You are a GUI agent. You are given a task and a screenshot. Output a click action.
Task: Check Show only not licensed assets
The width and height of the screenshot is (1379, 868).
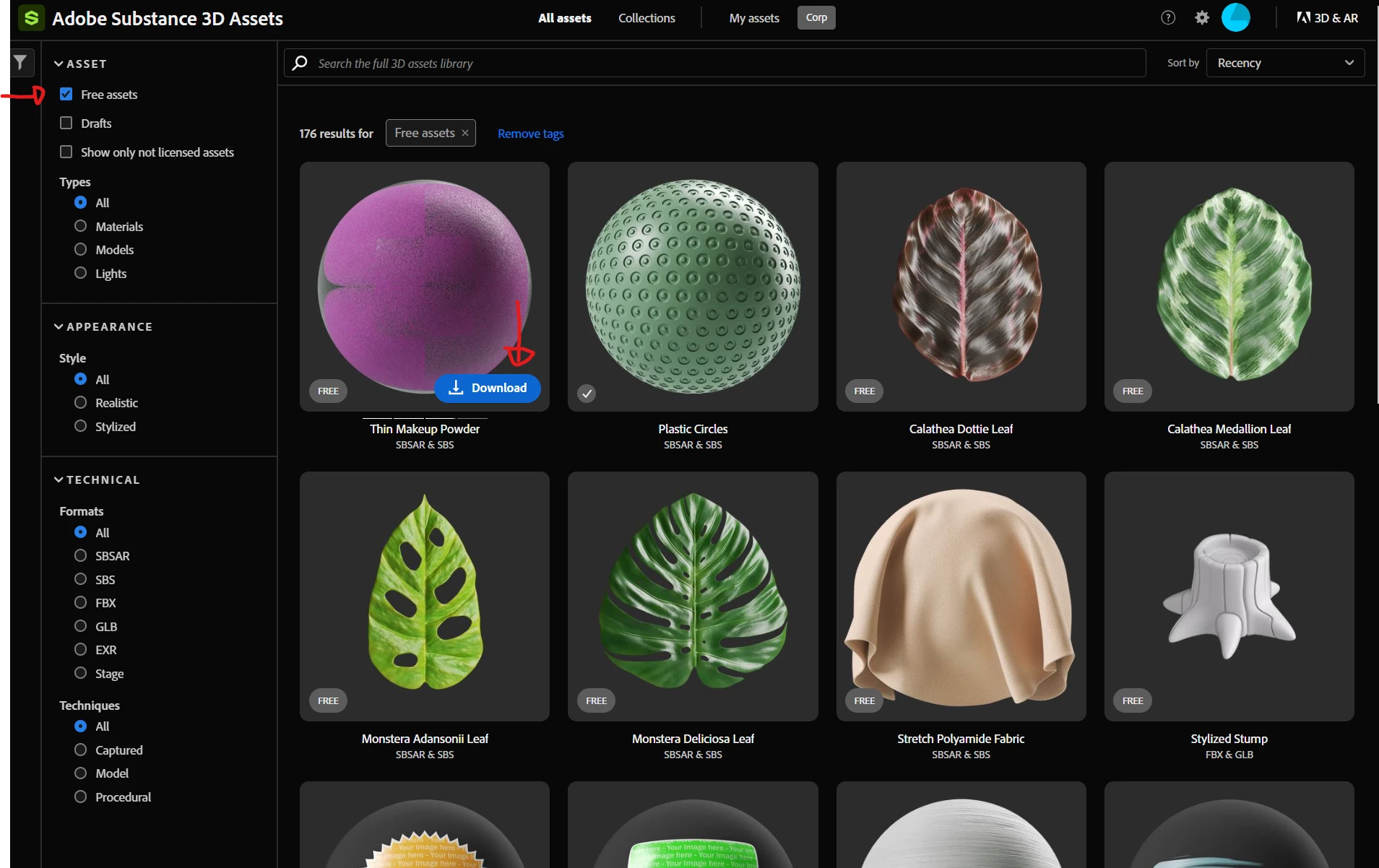coord(66,152)
